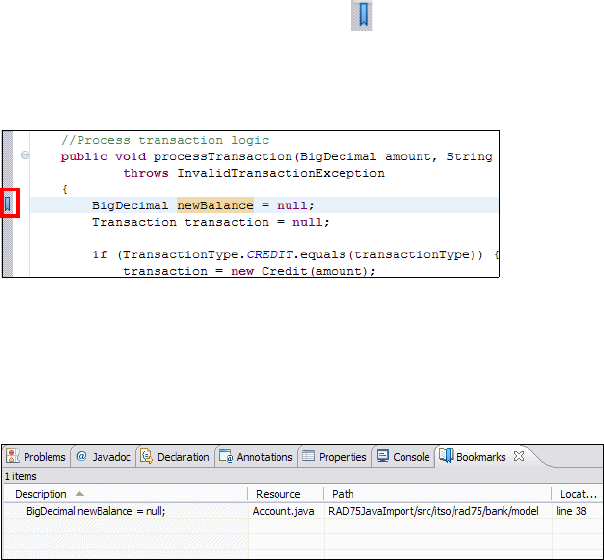Sort by the Location column header
The image size is (604, 560).
578,494
